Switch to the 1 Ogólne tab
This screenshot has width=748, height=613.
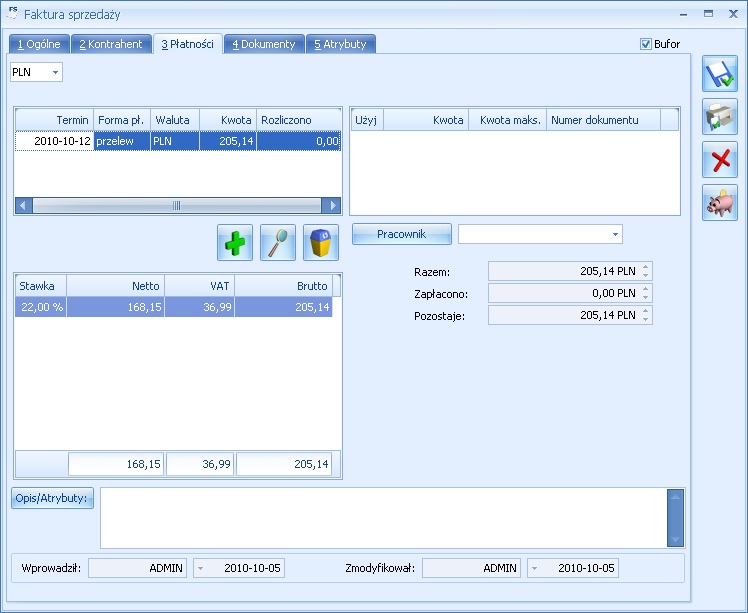(39, 44)
